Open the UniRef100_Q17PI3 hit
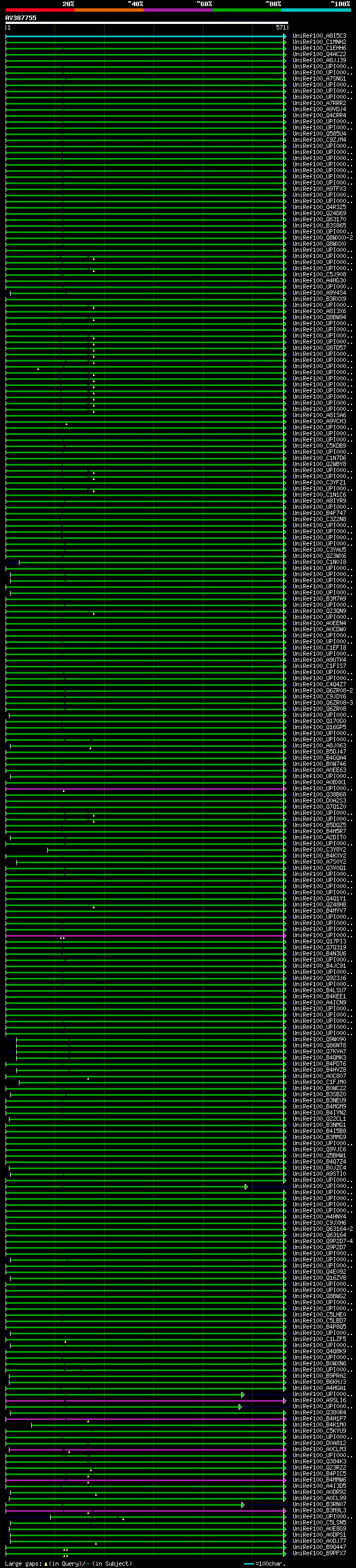Viewport: 356px width, 1568px height. pyautogui.click(x=319, y=942)
